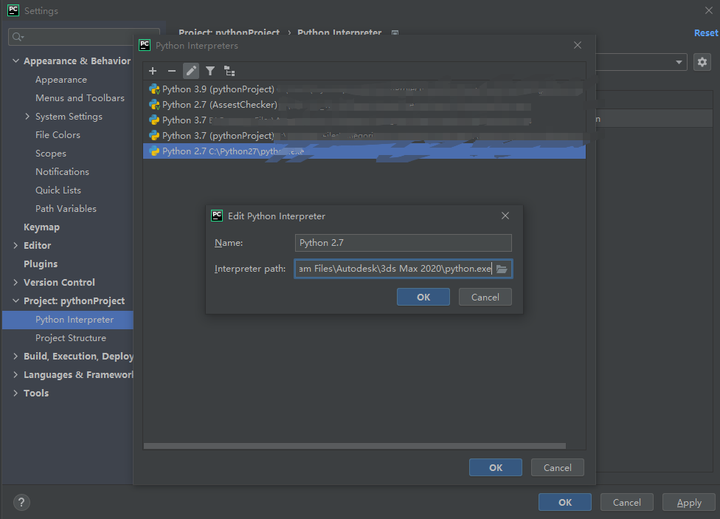This screenshot has height=519, width=720.
Task: Browse for interpreter path using folder icon
Action: (502, 269)
